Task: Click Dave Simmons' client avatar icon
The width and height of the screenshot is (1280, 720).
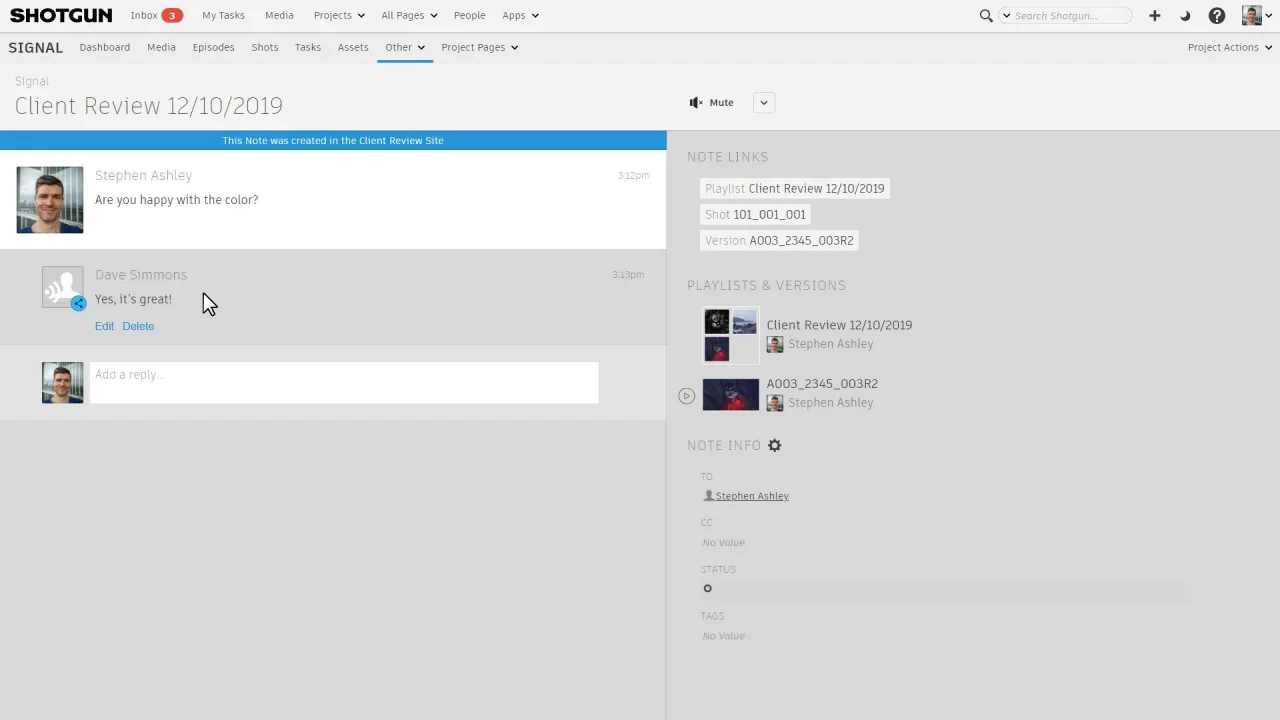Action: pyautogui.click(x=63, y=288)
